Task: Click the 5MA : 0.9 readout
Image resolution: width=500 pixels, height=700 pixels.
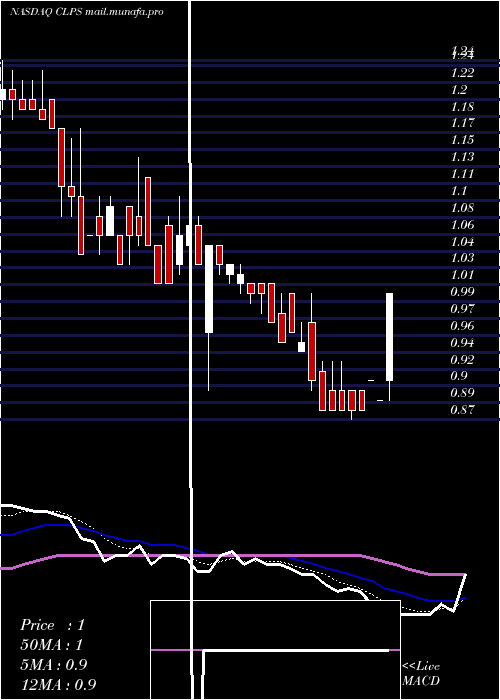Action: (x=54, y=664)
